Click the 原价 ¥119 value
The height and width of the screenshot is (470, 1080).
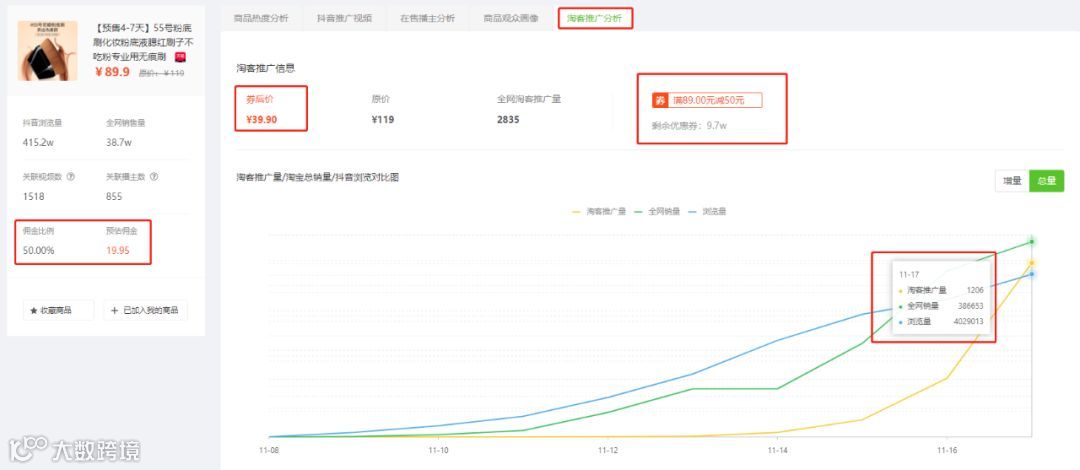point(382,119)
